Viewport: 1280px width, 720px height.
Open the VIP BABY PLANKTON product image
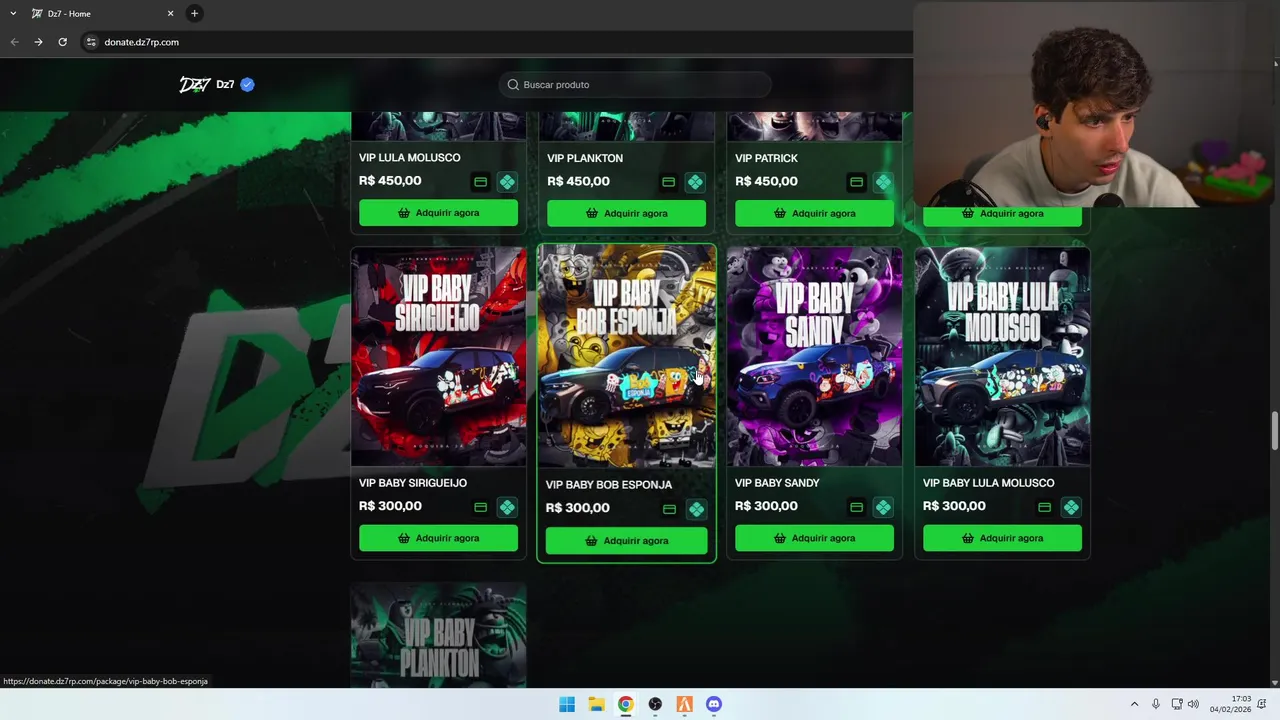(438, 635)
